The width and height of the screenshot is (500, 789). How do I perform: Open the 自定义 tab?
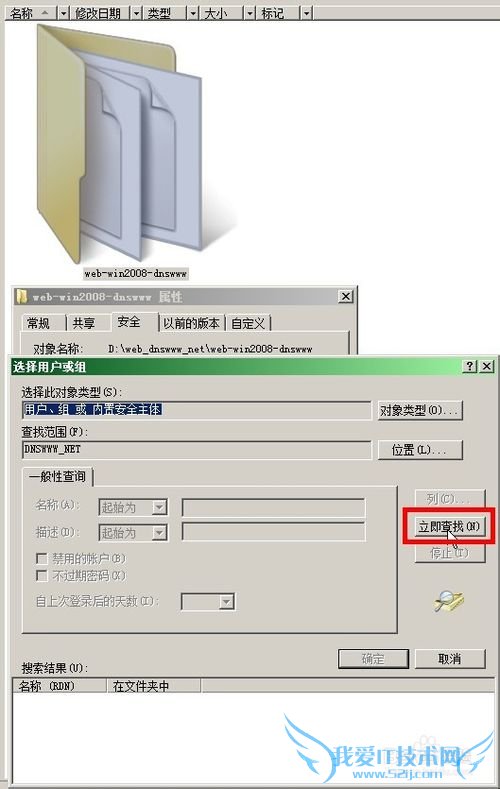(248, 323)
